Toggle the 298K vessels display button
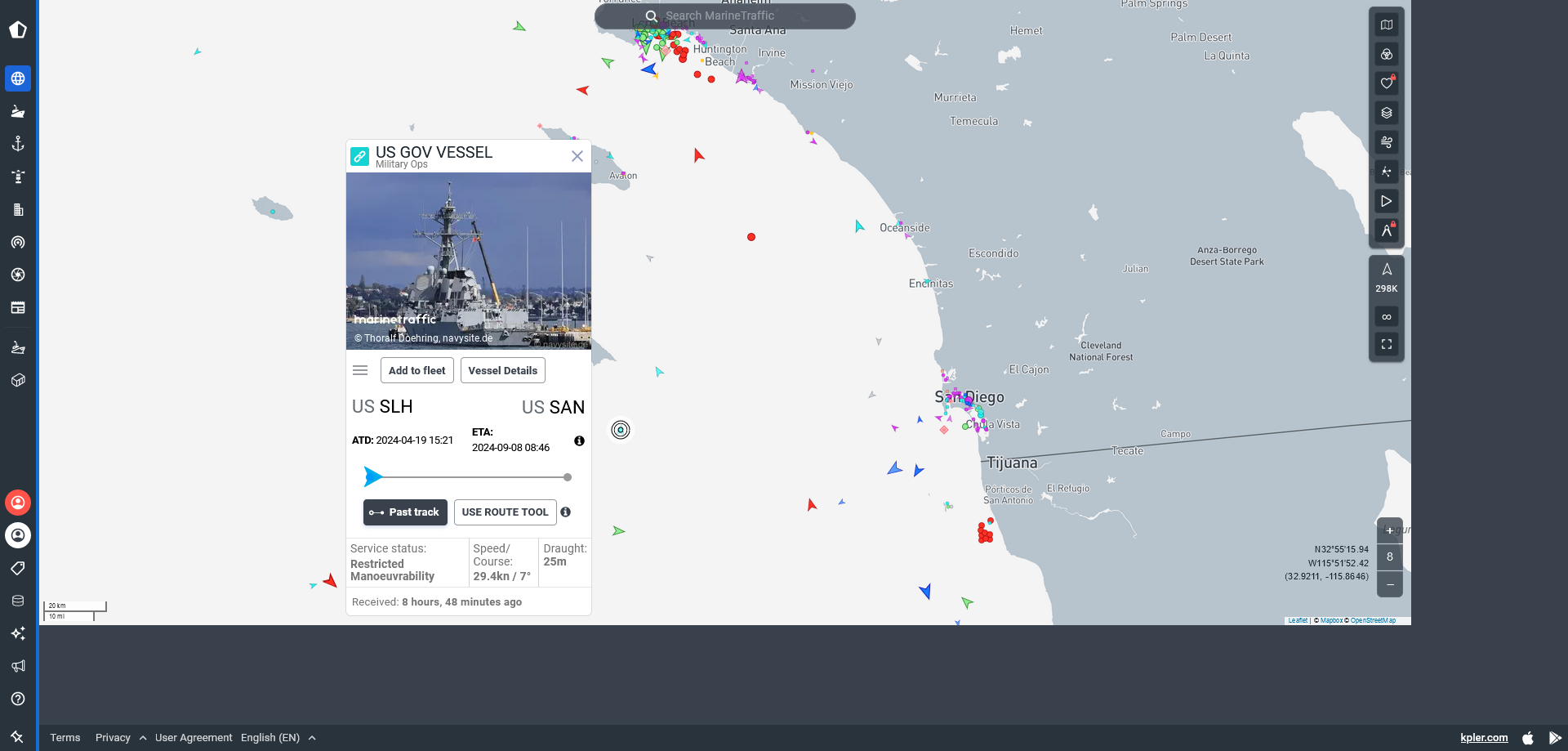Screen dimensions: 1568x751 click(x=1387, y=278)
